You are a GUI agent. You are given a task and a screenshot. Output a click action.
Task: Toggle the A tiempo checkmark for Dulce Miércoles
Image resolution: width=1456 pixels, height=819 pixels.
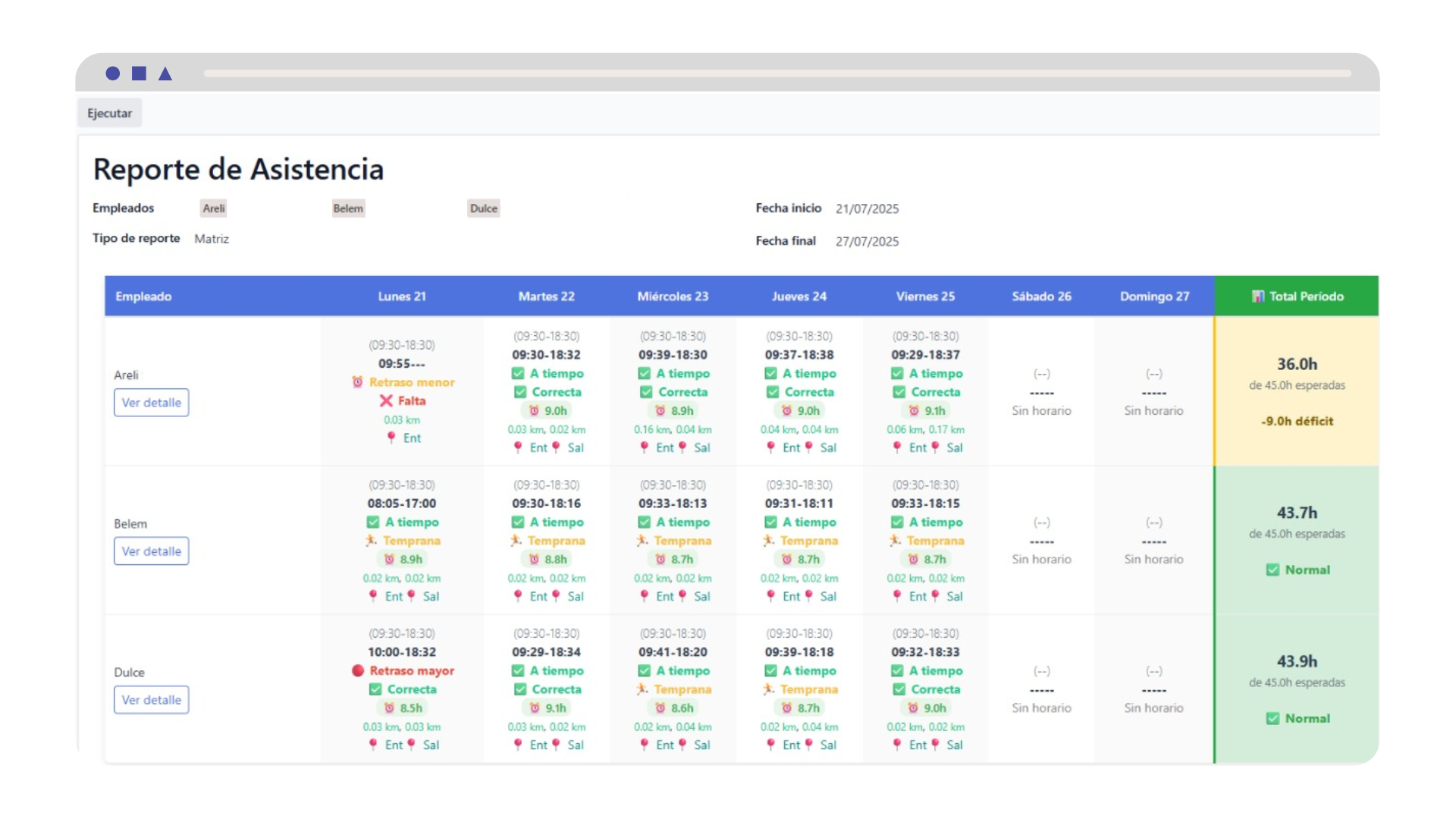pos(645,670)
